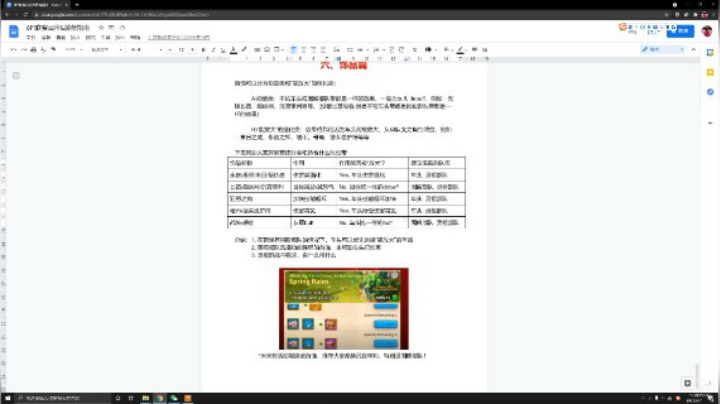Expand the bulleted list options arrow
720x404 pixels.
368,50
